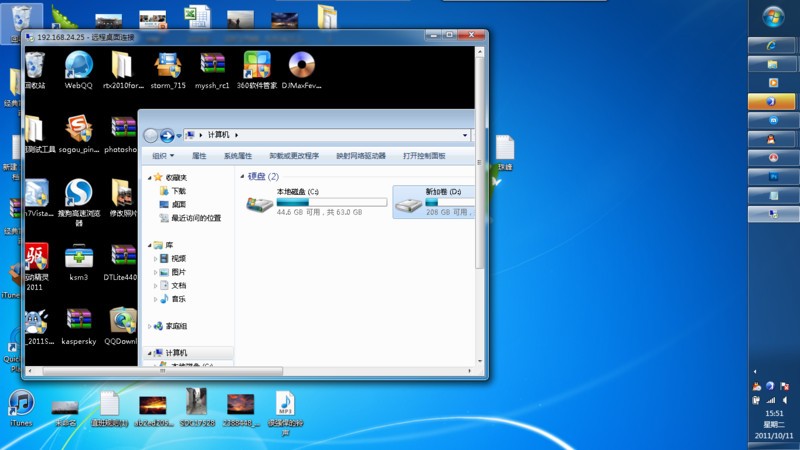This screenshot has width=800, height=450.
Task: Click 打开控制面板 in toolbar
Action: pyautogui.click(x=424, y=156)
